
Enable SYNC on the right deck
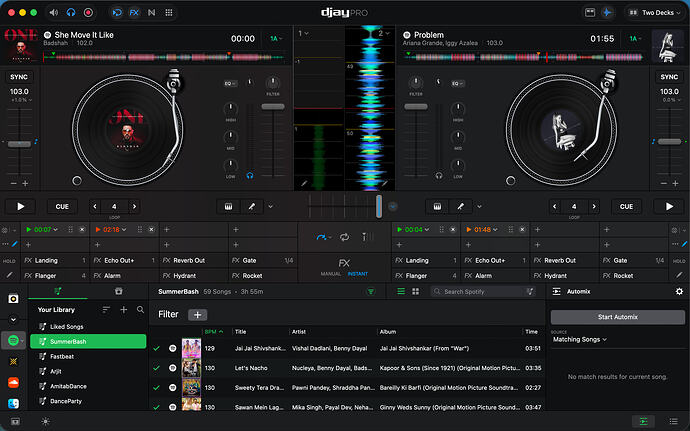pyautogui.click(x=669, y=77)
